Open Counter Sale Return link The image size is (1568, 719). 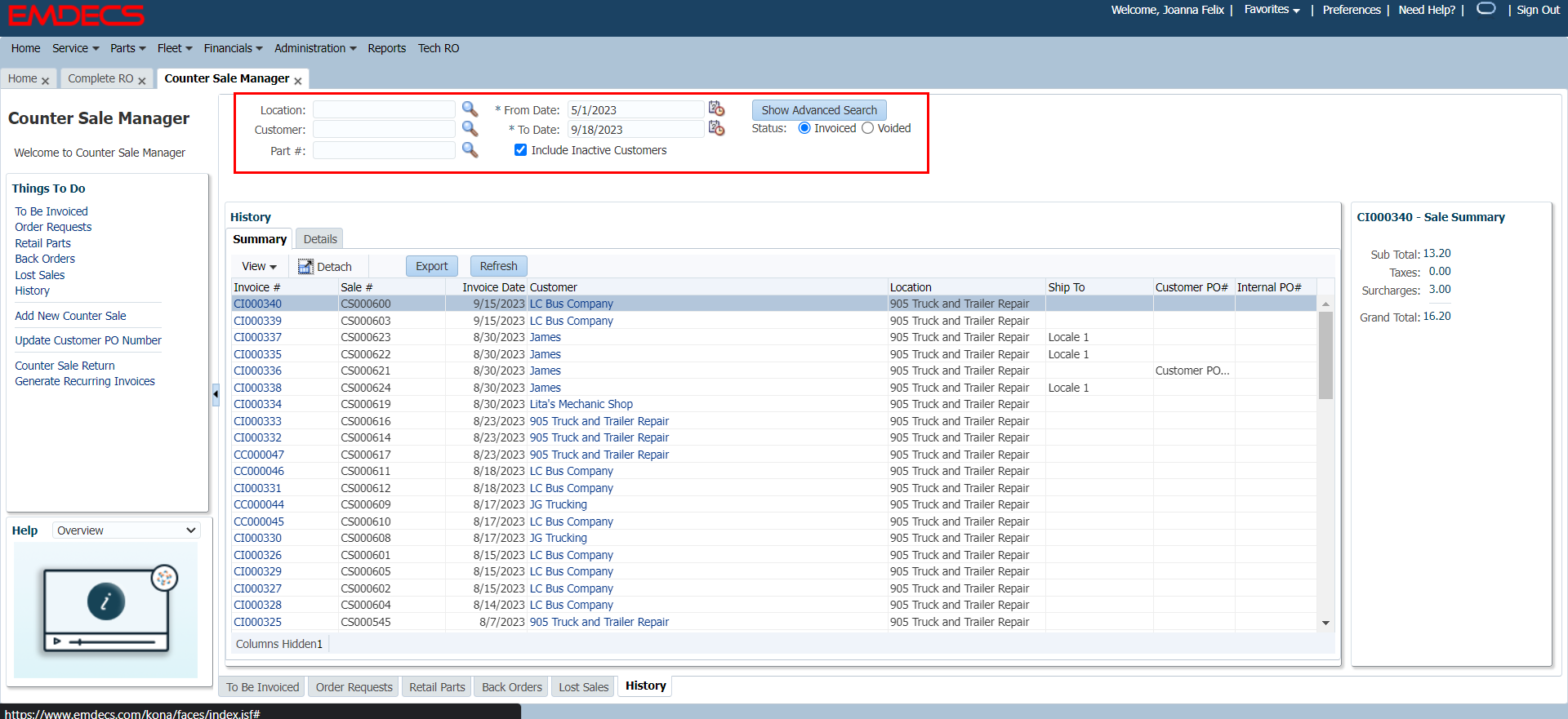[x=65, y=366]
